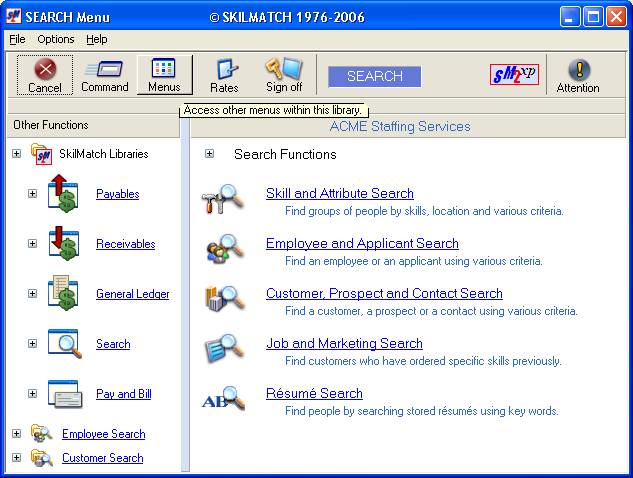The width and height of the screenshot is (633, 478).
Task: Open the Command toolbar icon
Action: 104,69
